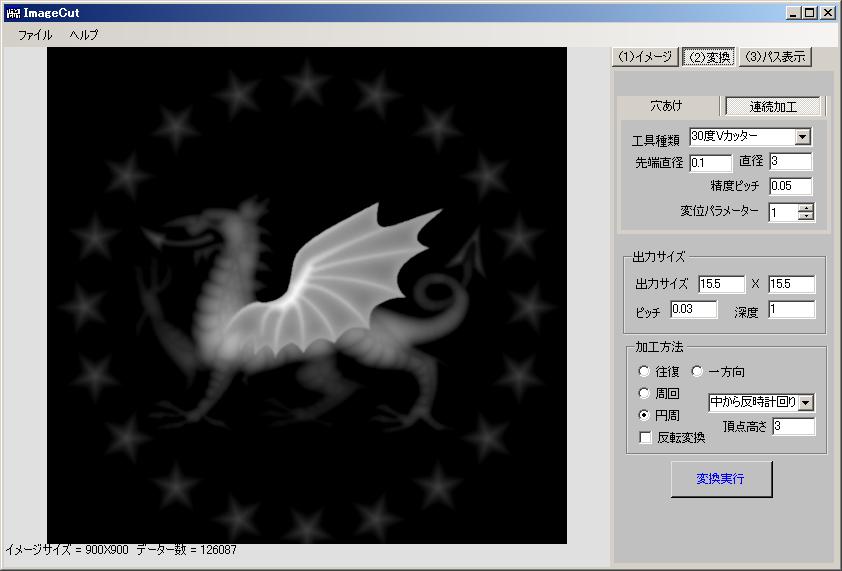Click the 頂点高さ input field
842x571 pixels.
click(x=794, y=427)
